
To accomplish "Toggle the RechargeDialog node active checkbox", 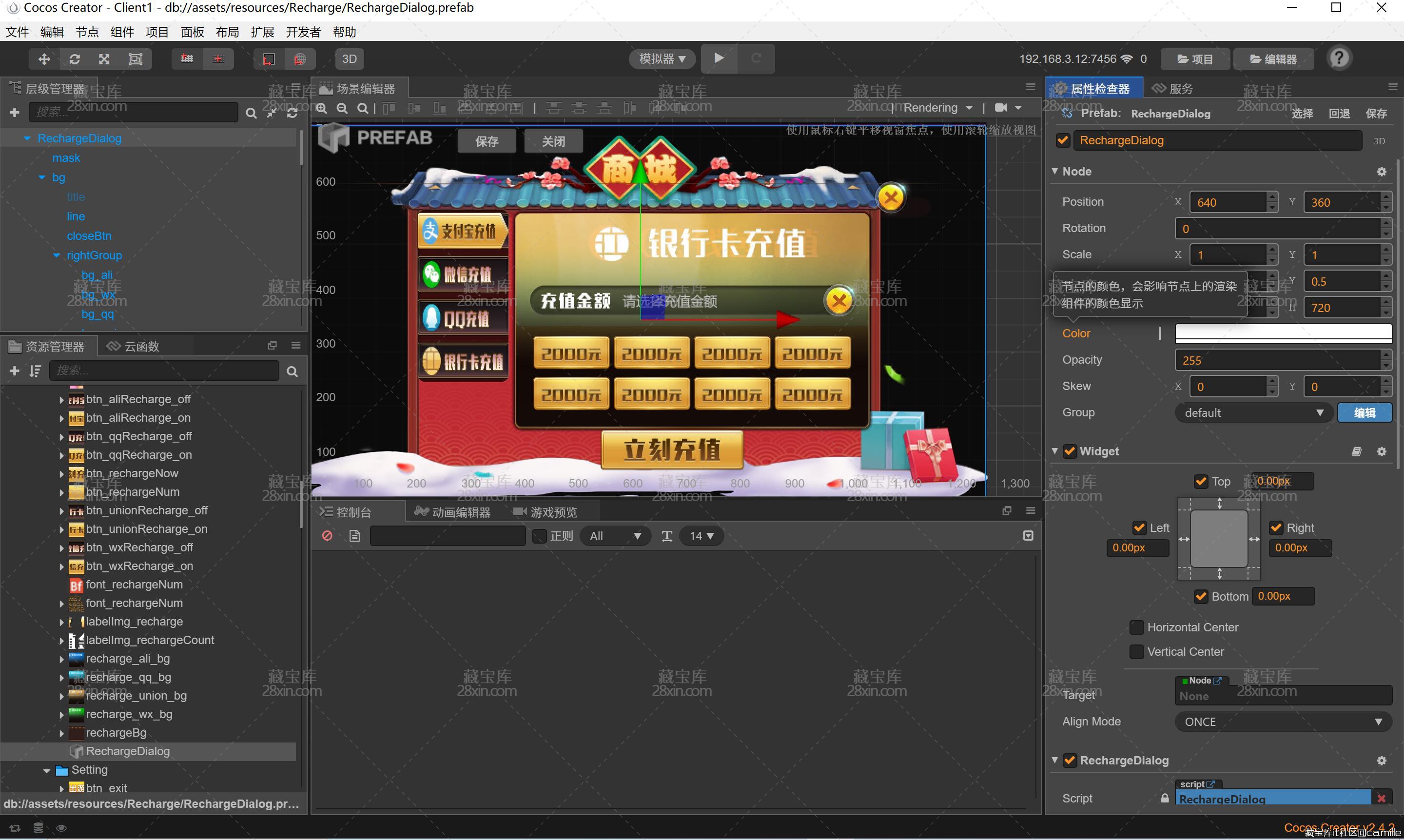I will pyautogui.click(x=1063, y=140).
